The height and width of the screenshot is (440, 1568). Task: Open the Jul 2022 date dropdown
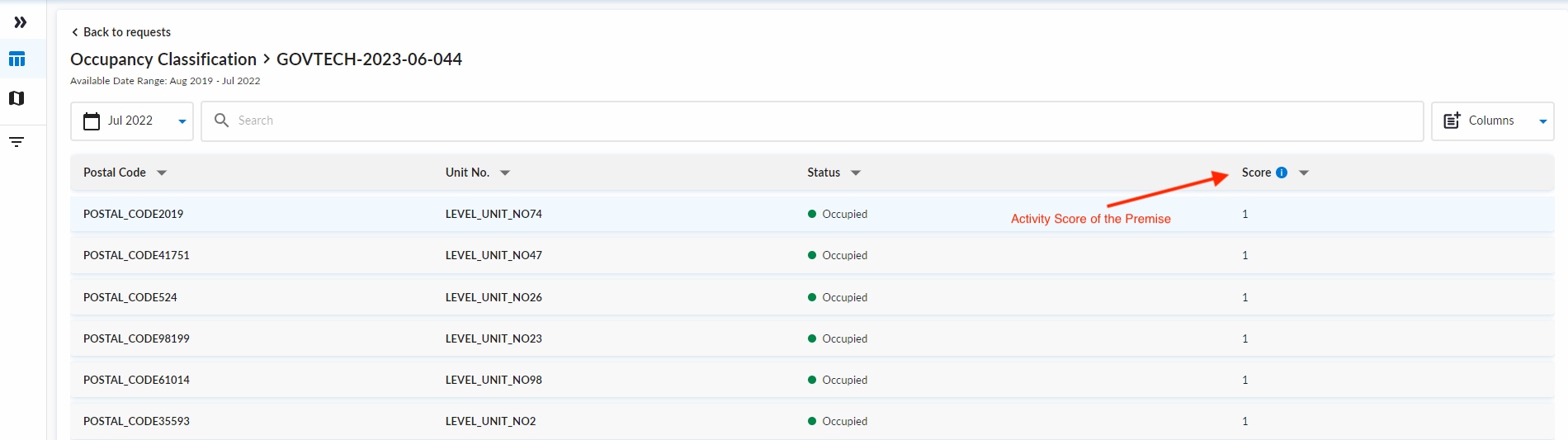pyautogui.click(x=132, y=121)
